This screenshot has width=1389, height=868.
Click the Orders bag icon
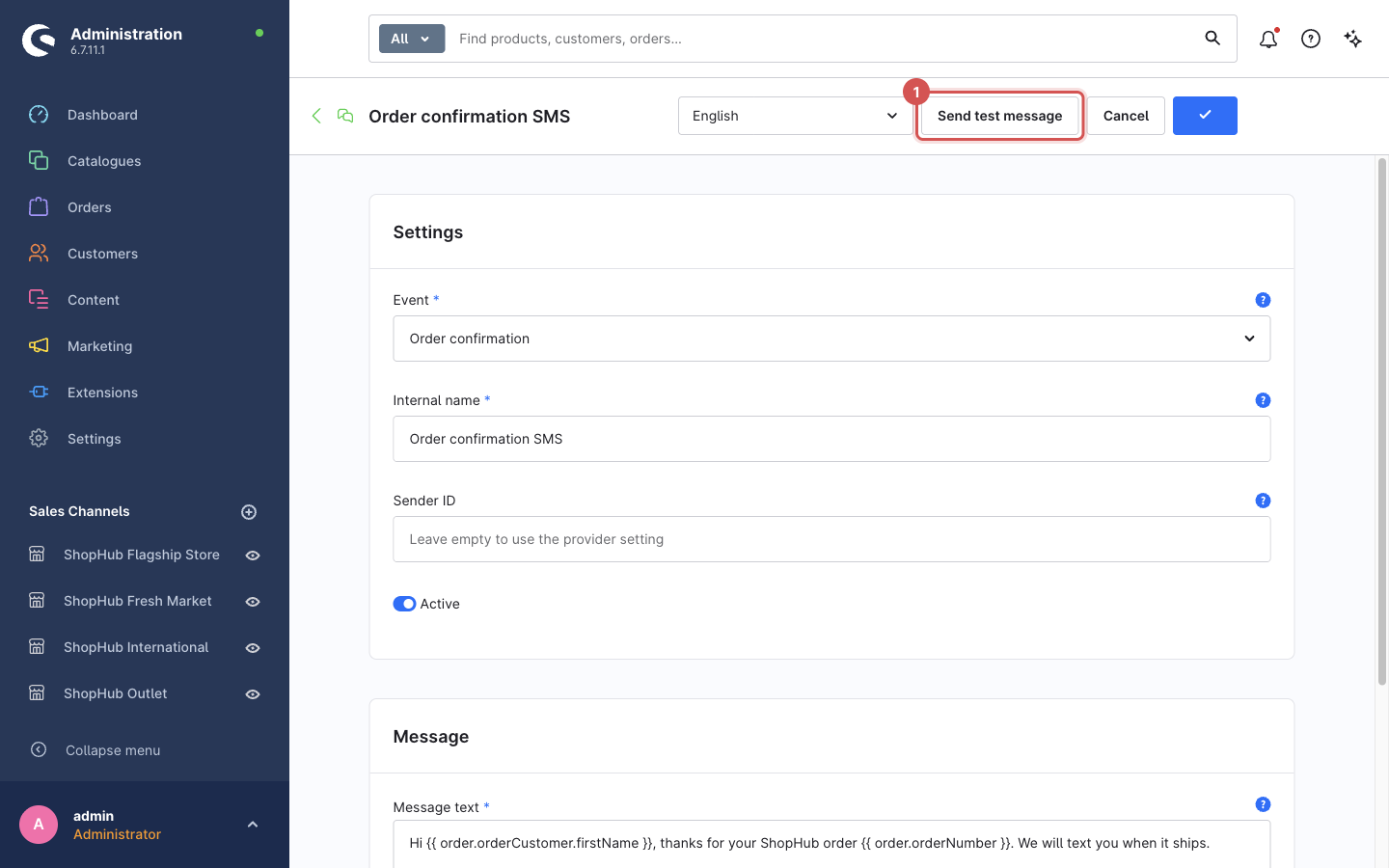pos(39,207)
